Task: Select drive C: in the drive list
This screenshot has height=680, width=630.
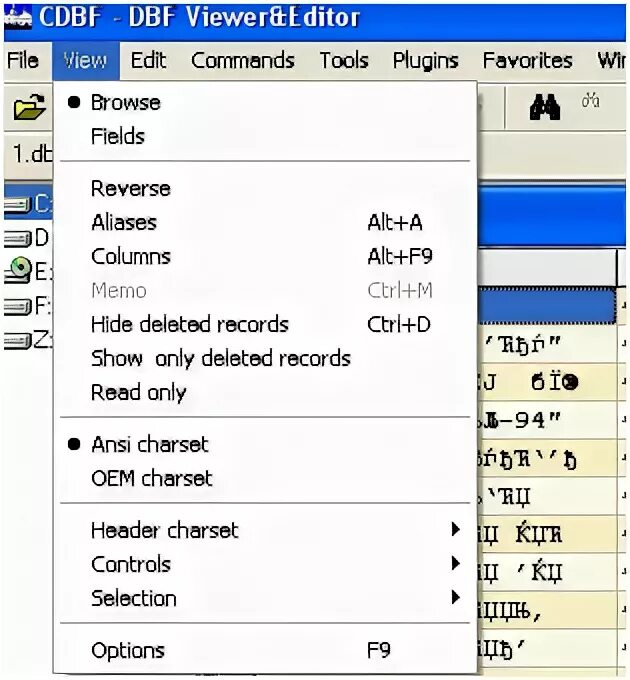Action: (28, 204)
